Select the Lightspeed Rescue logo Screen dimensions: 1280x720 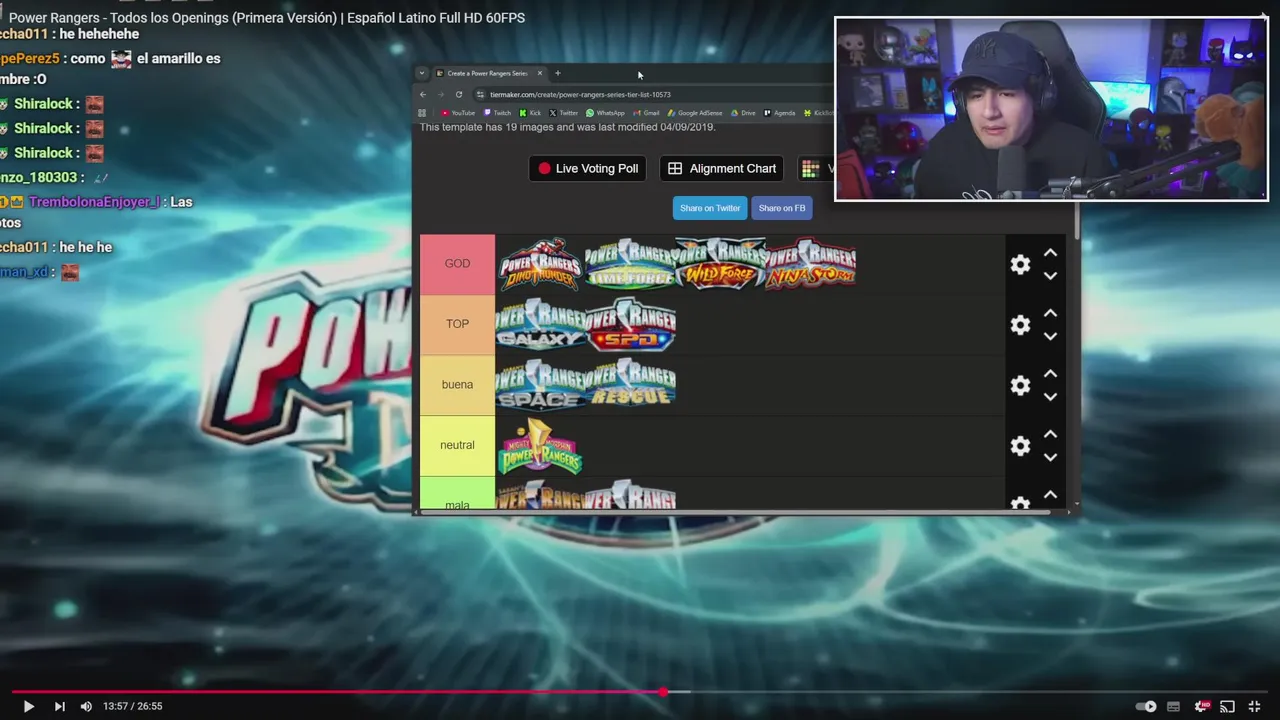[x=631, y=385]
